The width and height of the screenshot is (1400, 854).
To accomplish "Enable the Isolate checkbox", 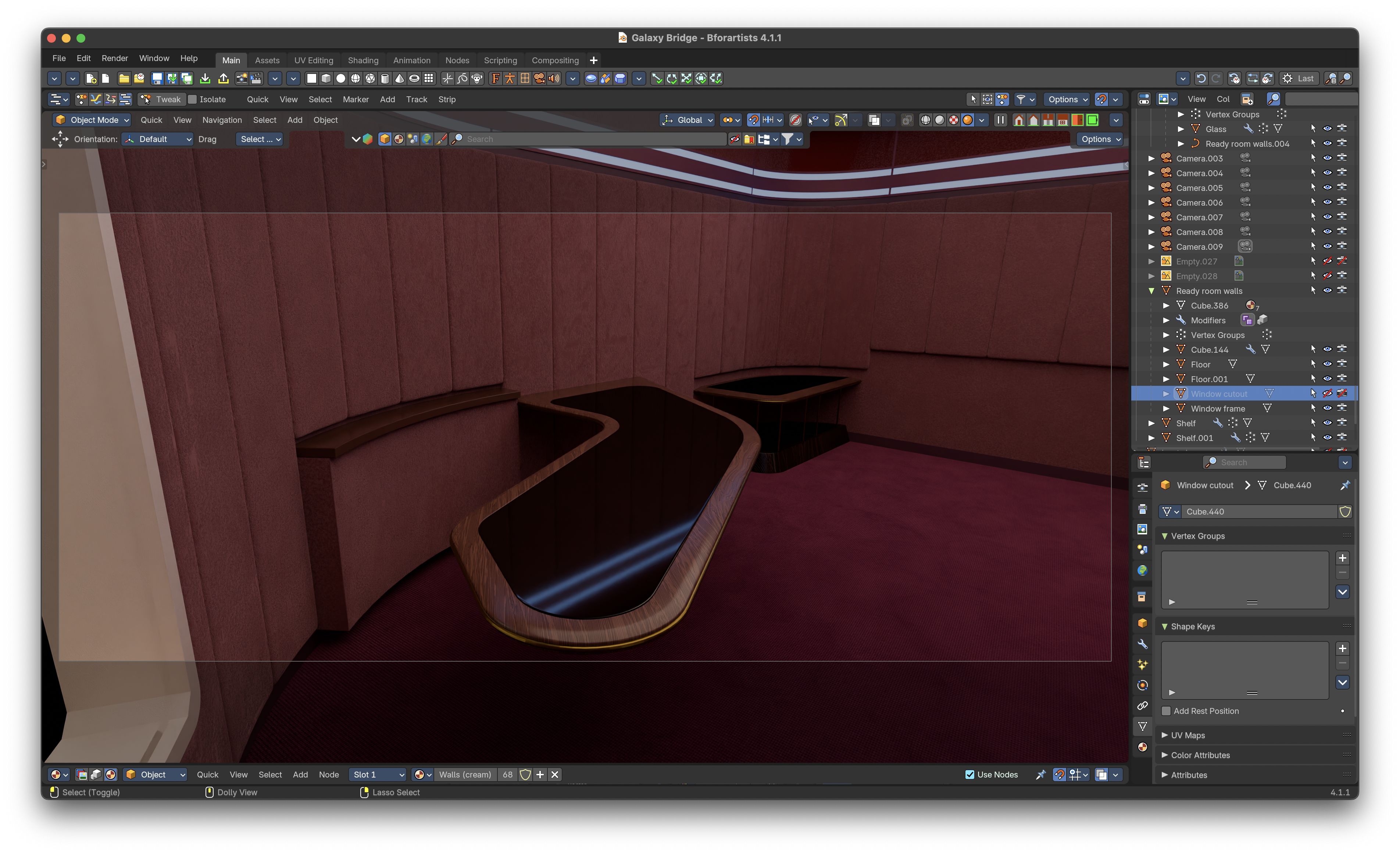I will click(x=192, y=100).
